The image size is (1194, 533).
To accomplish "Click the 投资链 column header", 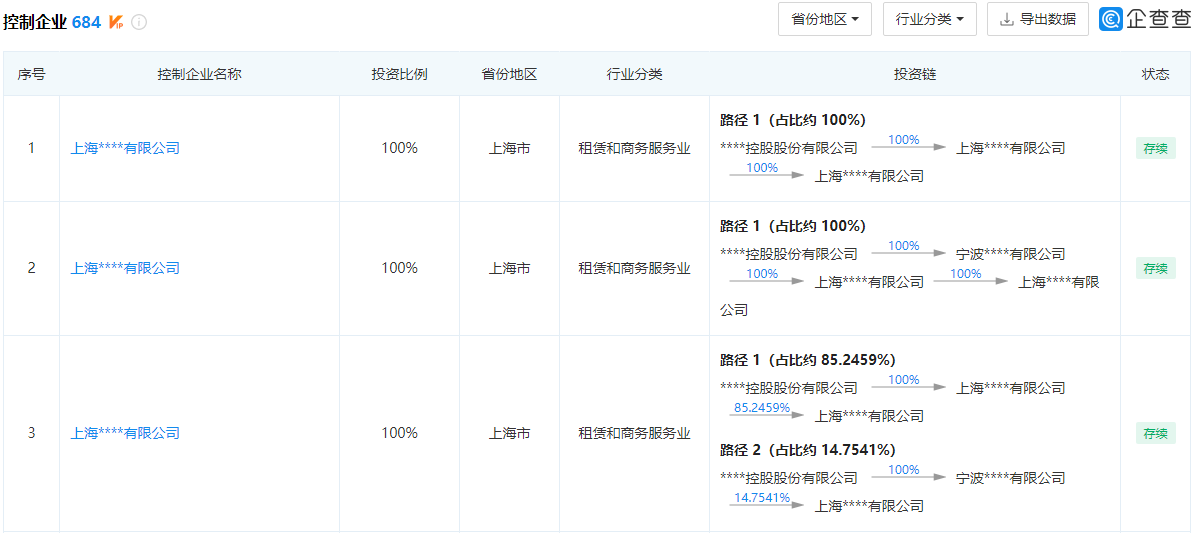I will point(914,74).
